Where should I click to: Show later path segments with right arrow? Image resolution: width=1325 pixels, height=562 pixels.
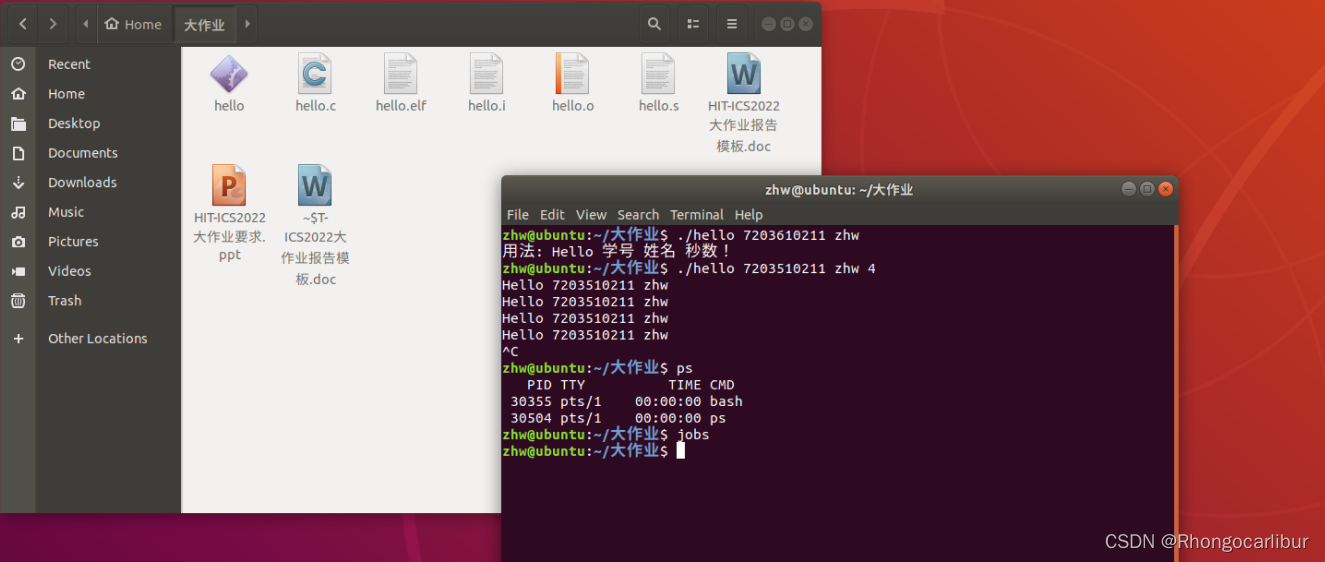(247, 24)
